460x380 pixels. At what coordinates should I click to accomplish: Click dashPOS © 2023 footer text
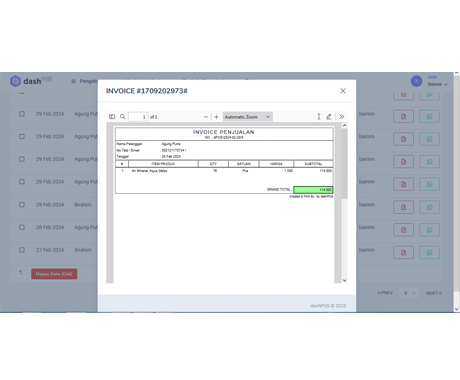[328, 305]
